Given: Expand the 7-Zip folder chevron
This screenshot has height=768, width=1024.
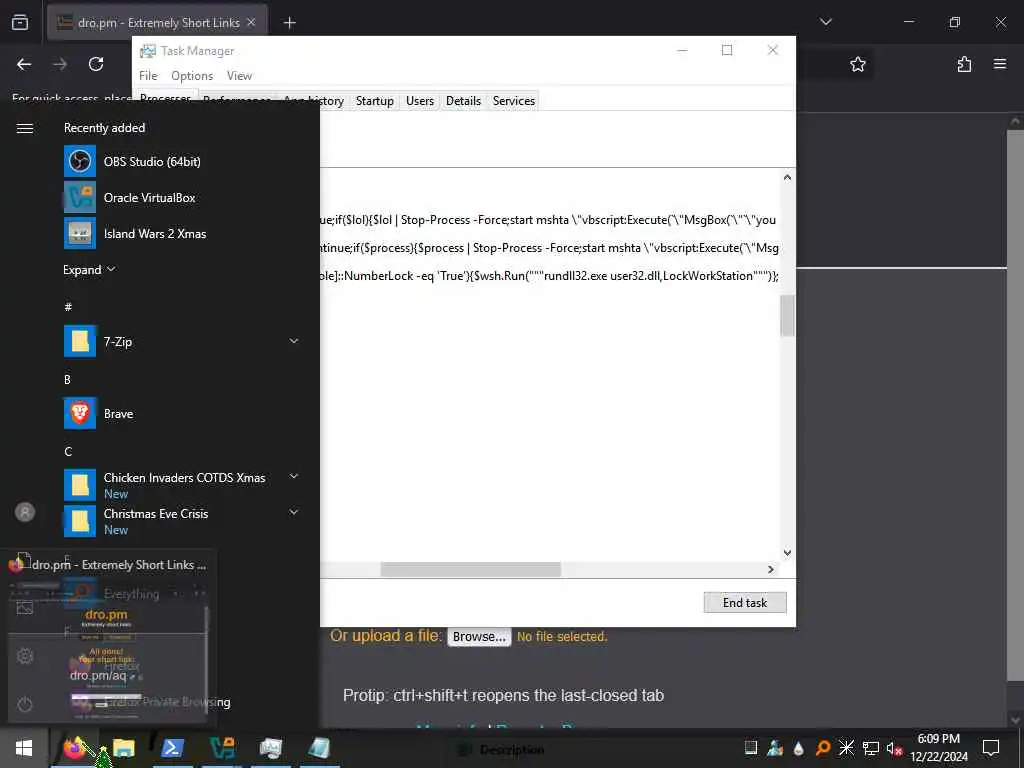Looking at the screenshot, I should click(294, 341).
